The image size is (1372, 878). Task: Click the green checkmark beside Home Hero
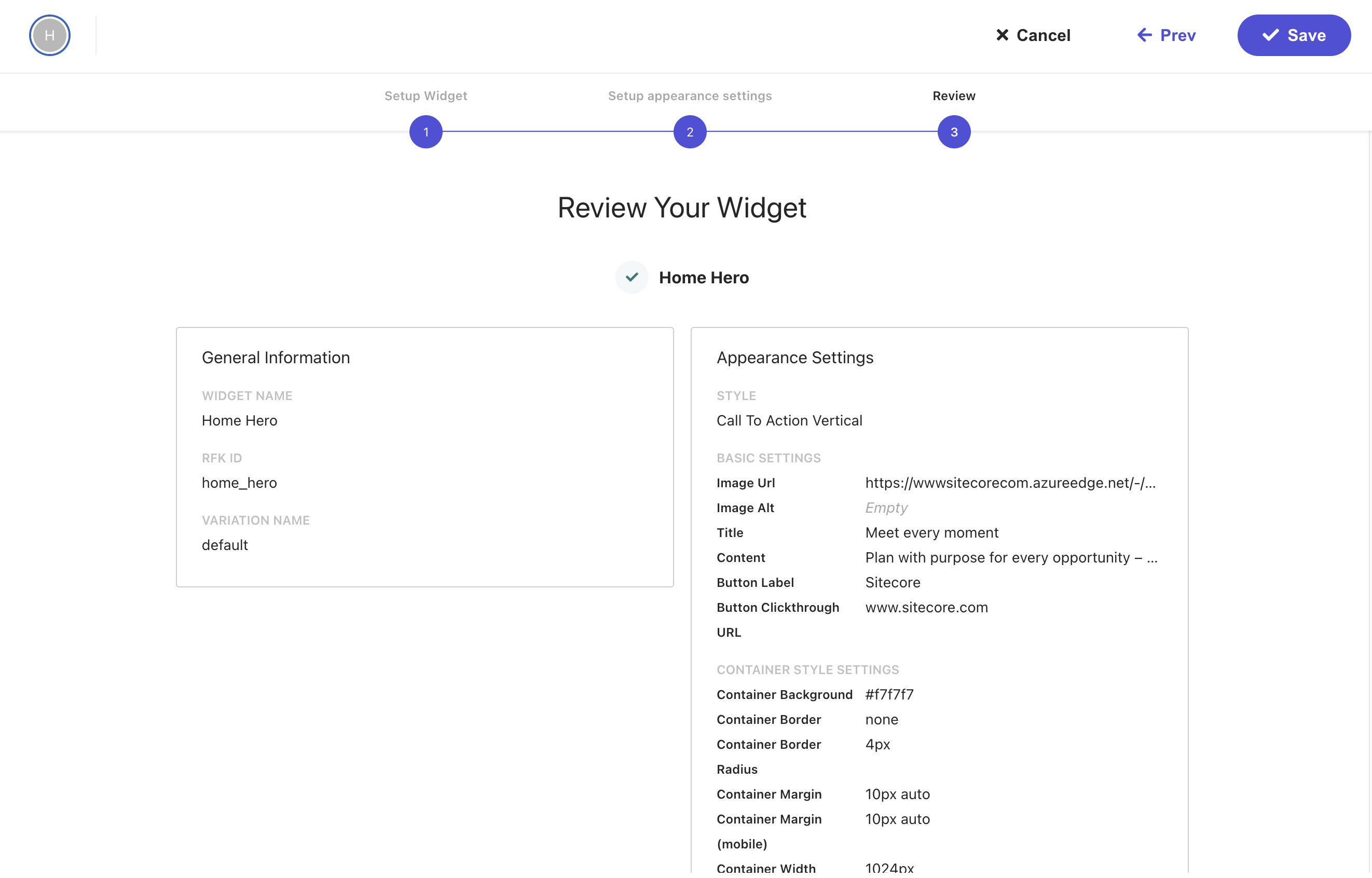[x=632, y=278]
